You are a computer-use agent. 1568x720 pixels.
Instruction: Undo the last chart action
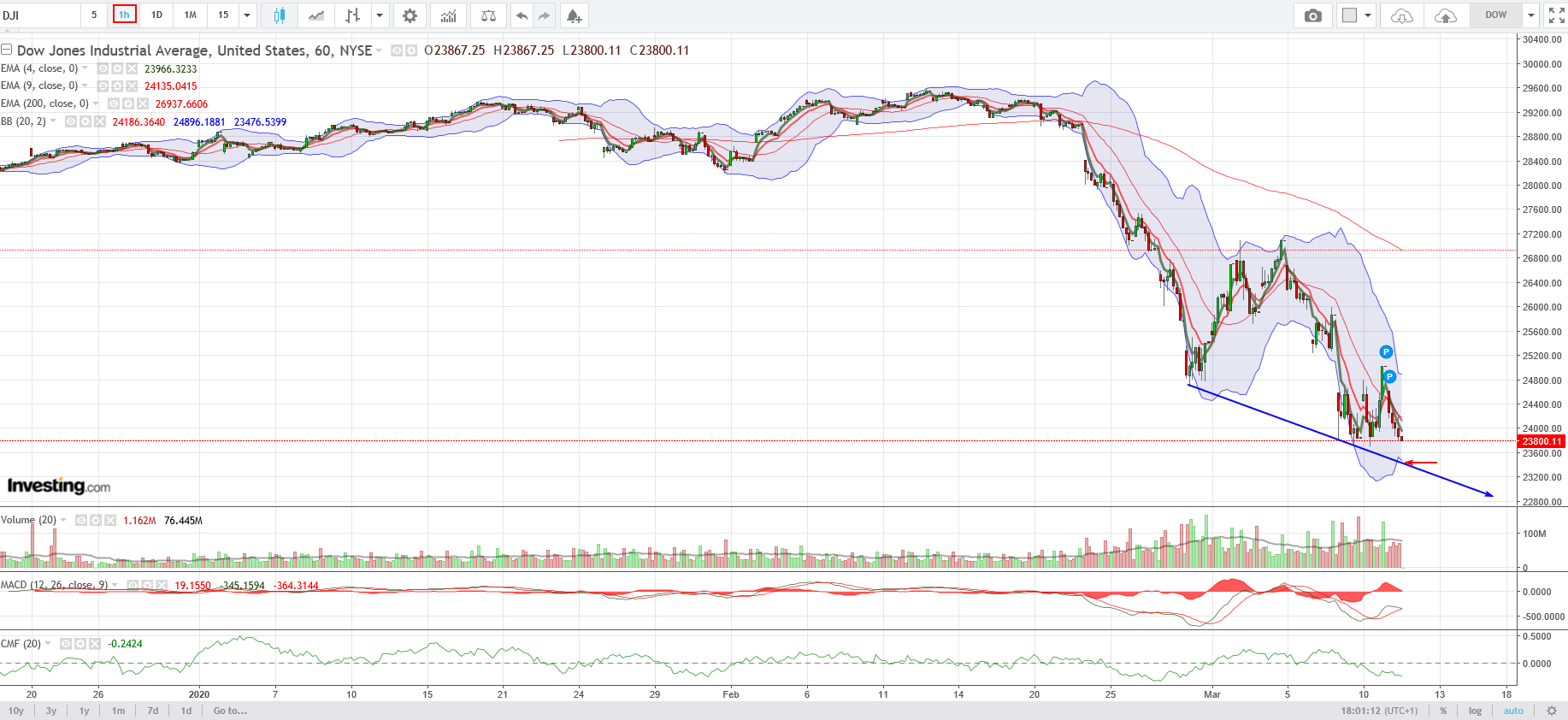pyautogui.click(x=522, y=15)
